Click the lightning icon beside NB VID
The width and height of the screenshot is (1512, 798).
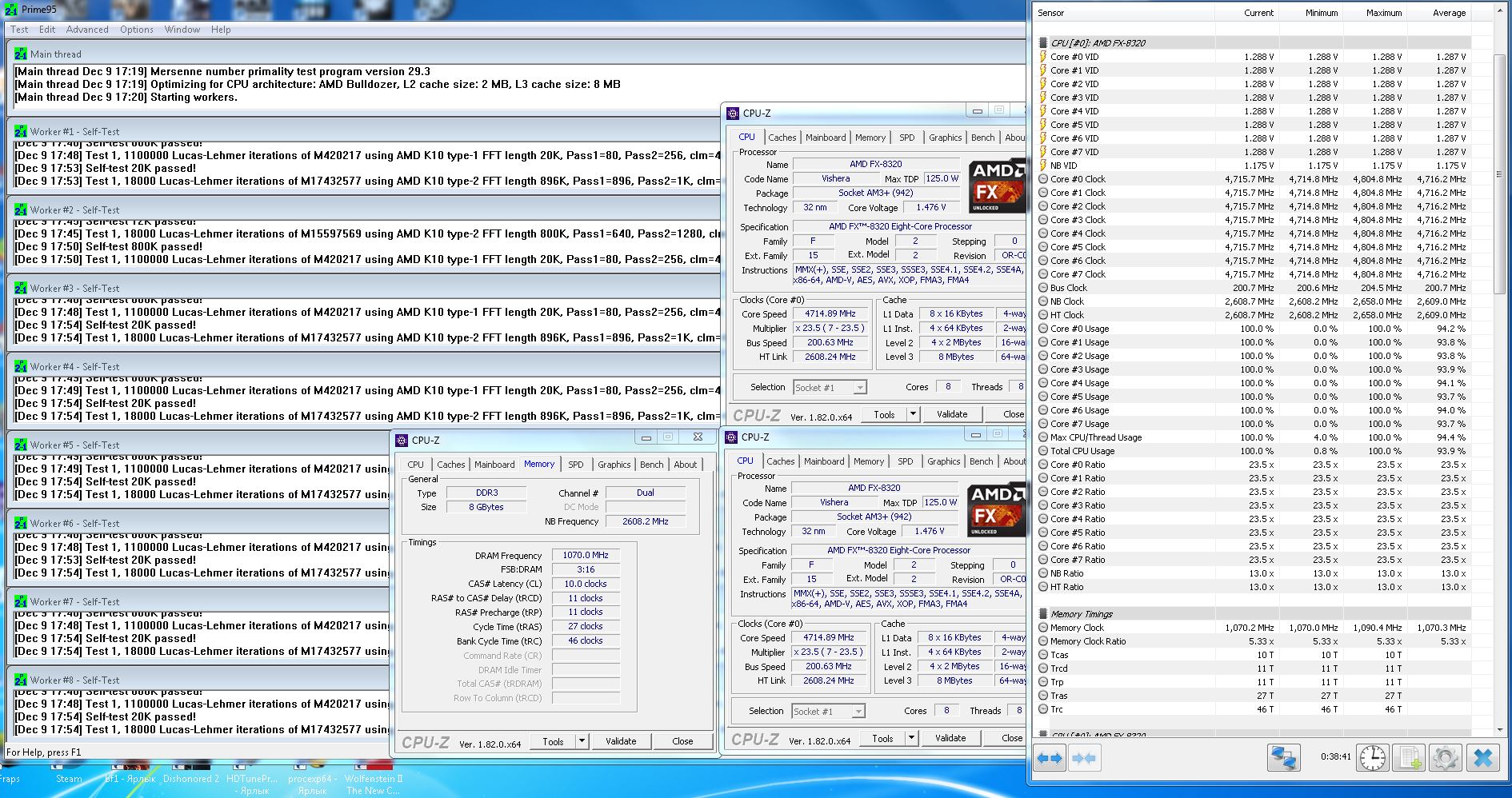click(1043, 166)
